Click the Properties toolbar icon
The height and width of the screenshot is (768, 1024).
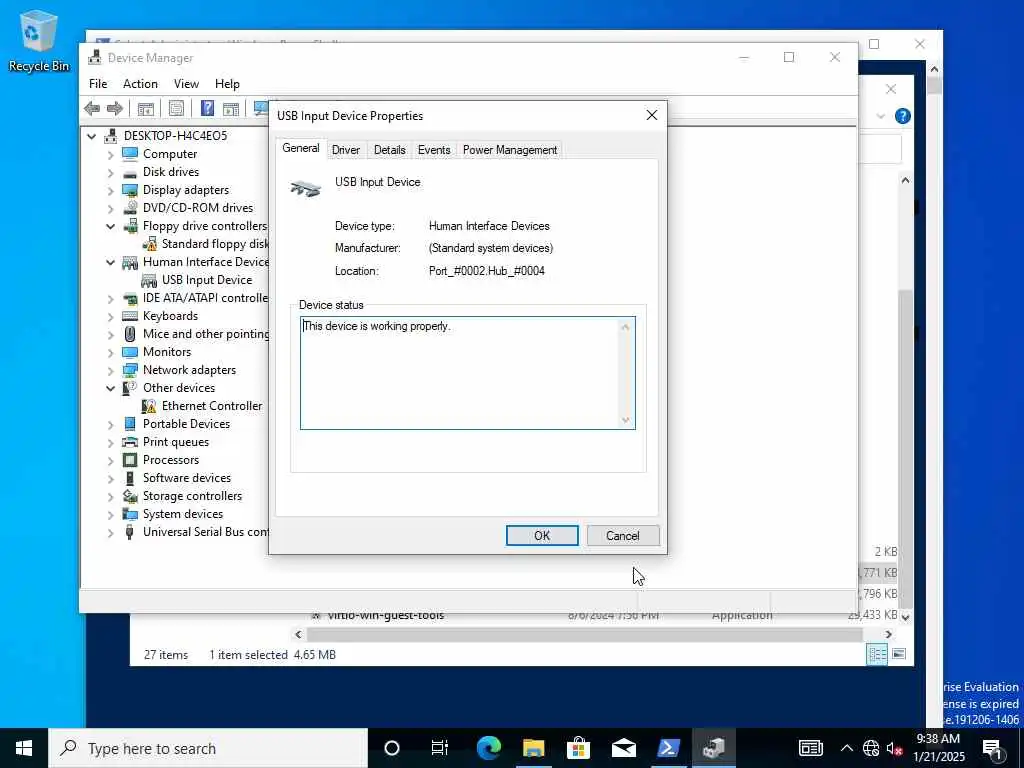tap(176, 108)
